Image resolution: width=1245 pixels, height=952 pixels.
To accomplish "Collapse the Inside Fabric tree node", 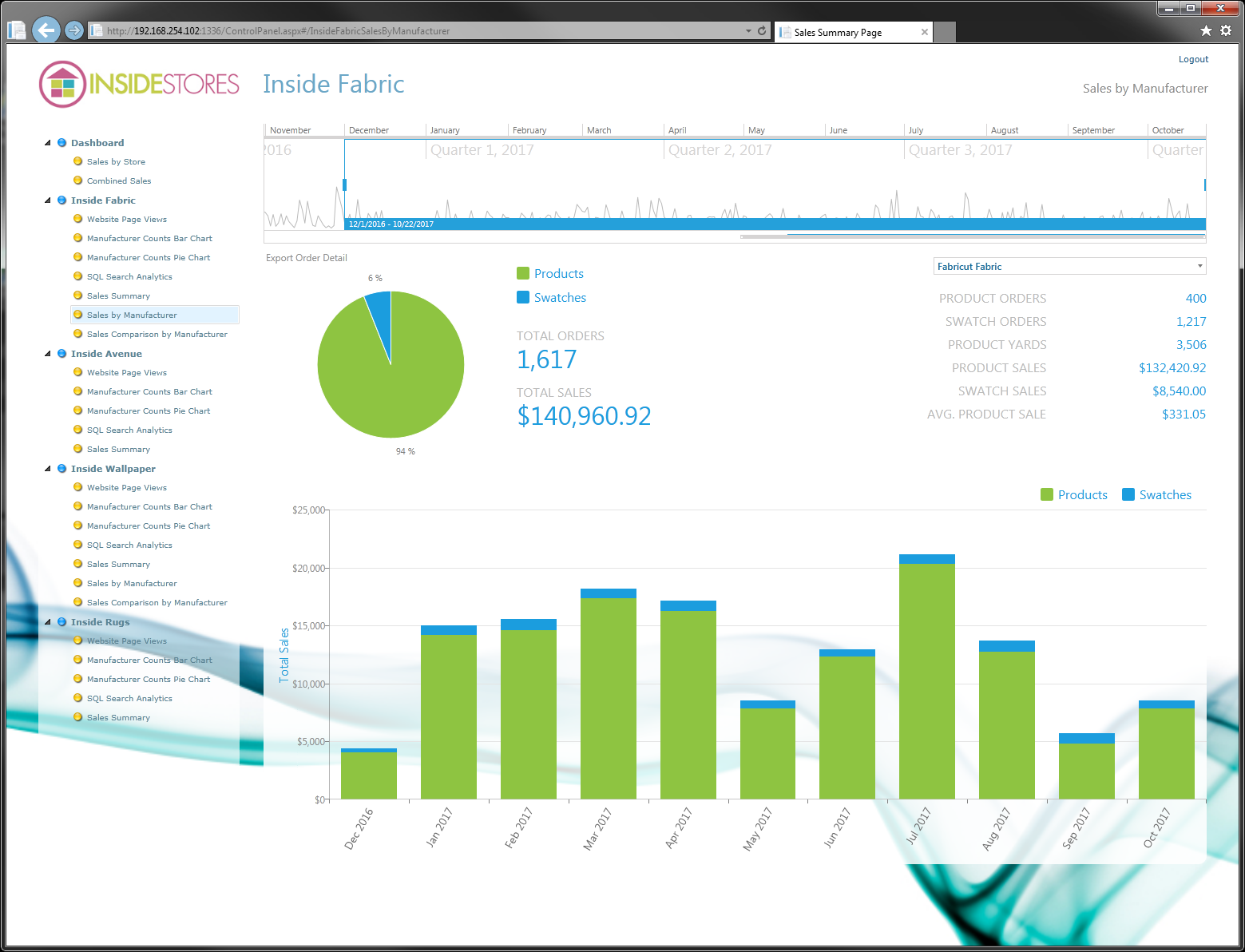I will point(47,200).
